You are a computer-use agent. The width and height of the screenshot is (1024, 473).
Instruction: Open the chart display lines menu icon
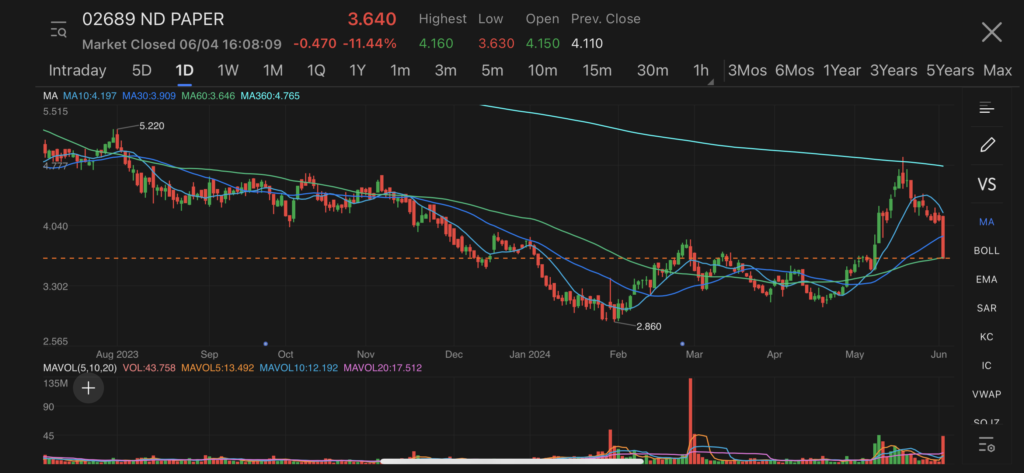click(x=987, y=108)
